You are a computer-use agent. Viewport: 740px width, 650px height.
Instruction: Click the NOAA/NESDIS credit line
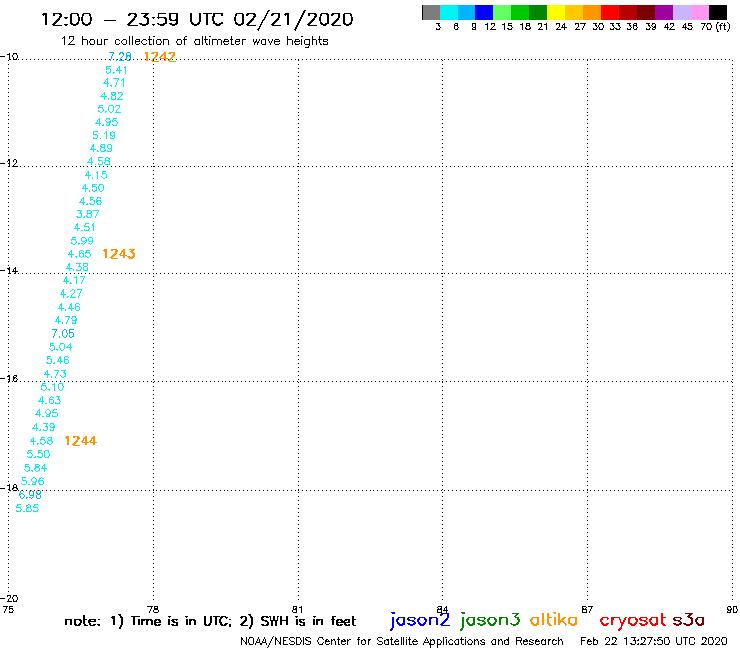click(x=402, y=642)
